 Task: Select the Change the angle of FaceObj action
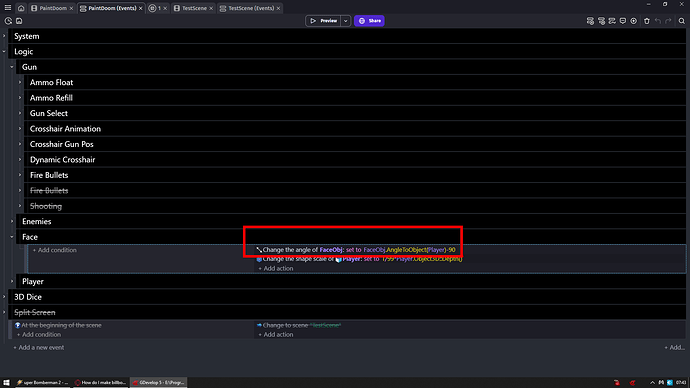tap(356, 250)
